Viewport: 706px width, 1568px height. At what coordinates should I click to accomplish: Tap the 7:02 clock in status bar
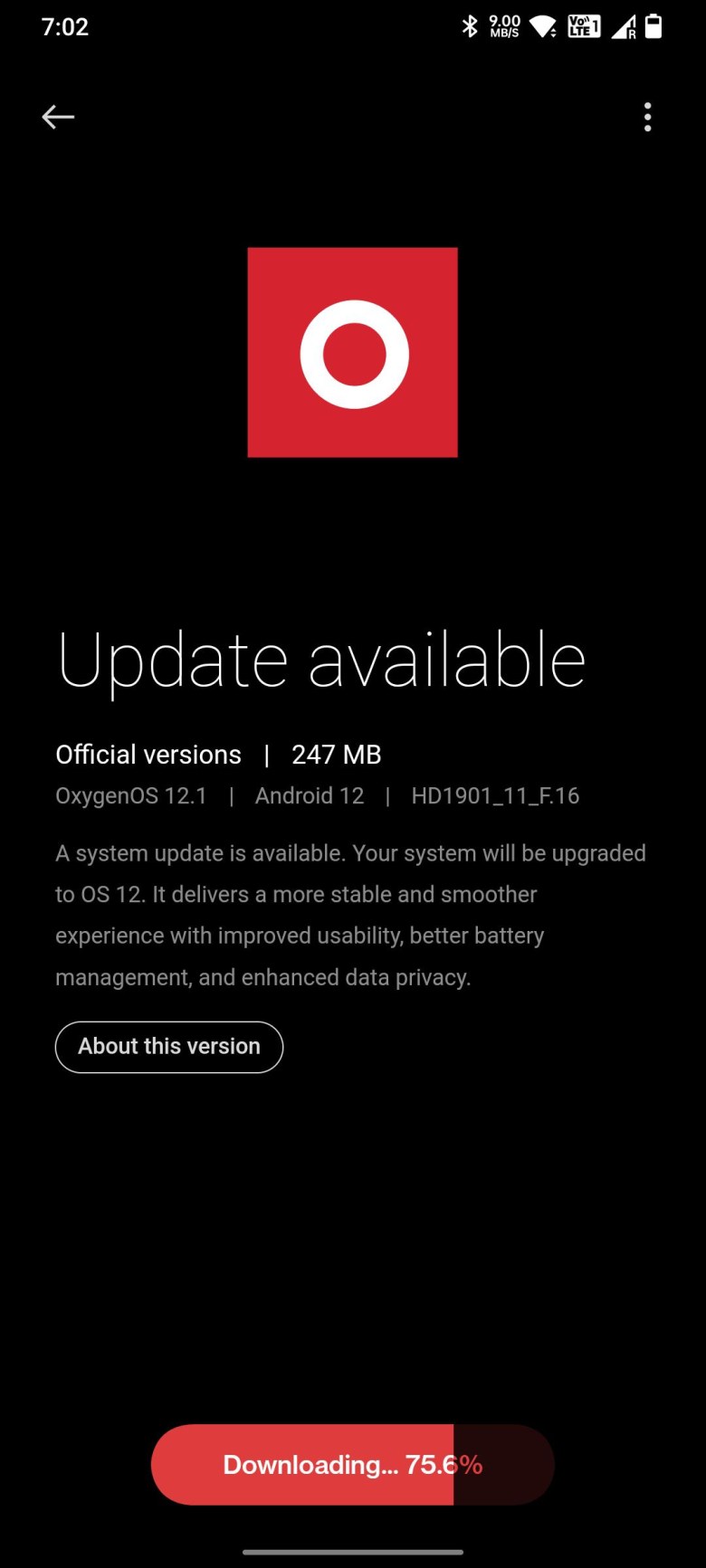(65, 27)
